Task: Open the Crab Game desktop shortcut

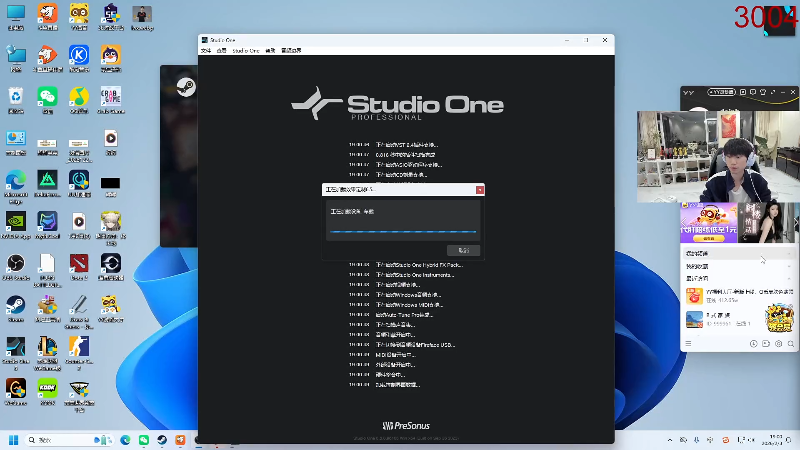Action: click(x=111, y=96)
